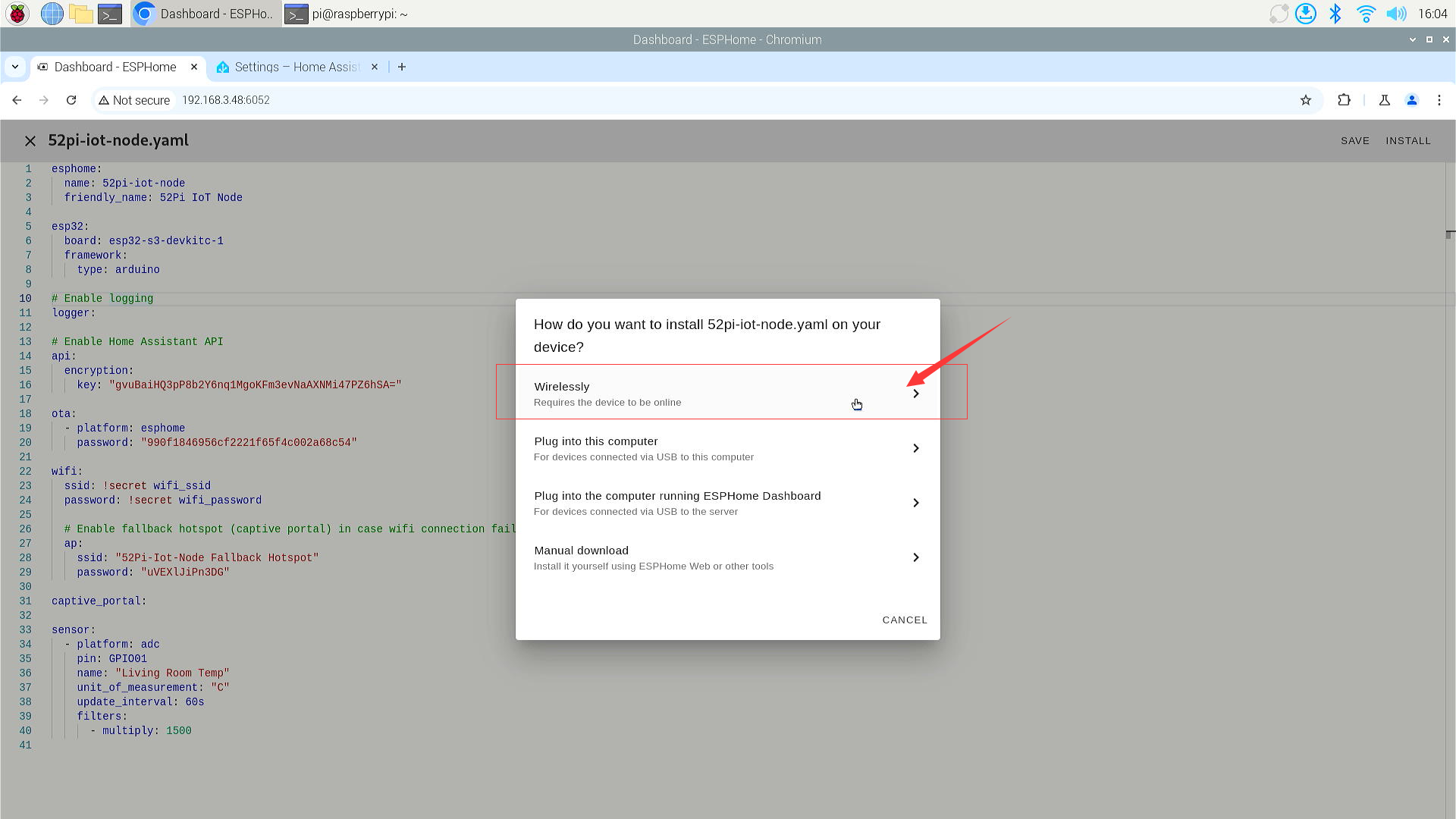Open the Bluetooth tray menu
Image resolution: width=1456 pixels, height=819 pixels.
point(1335,14)
